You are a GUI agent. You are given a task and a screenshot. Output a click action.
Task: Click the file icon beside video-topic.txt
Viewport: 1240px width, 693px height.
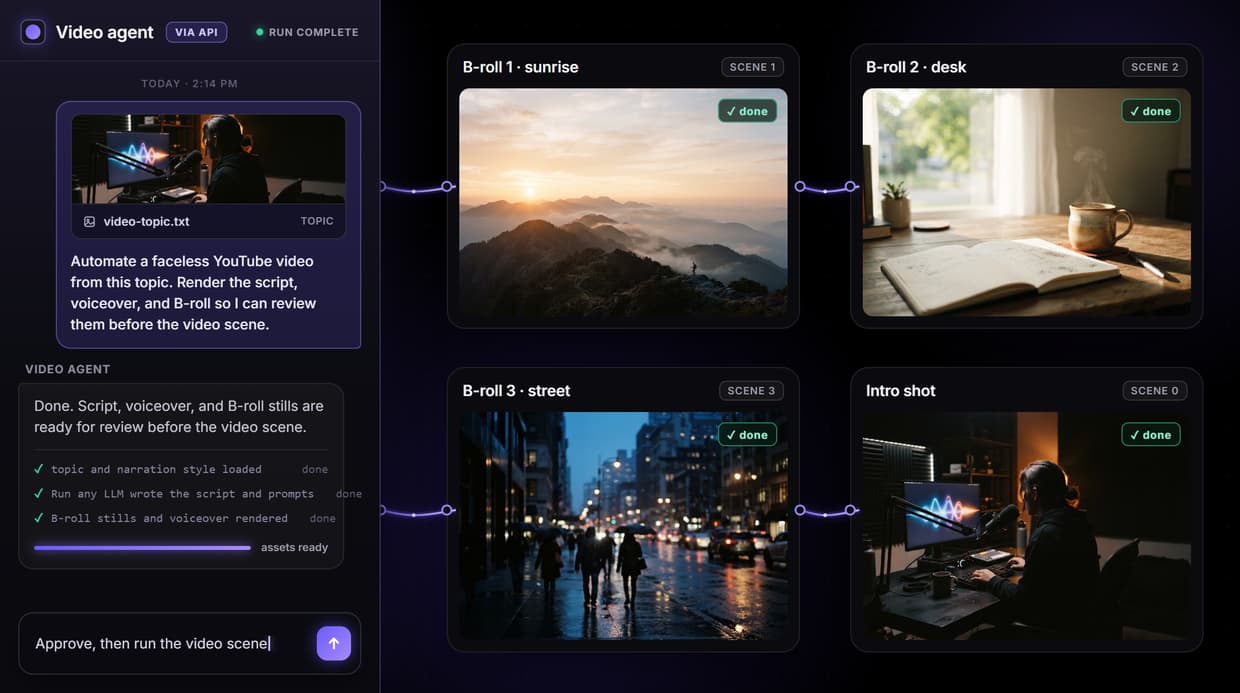point(89,221)
